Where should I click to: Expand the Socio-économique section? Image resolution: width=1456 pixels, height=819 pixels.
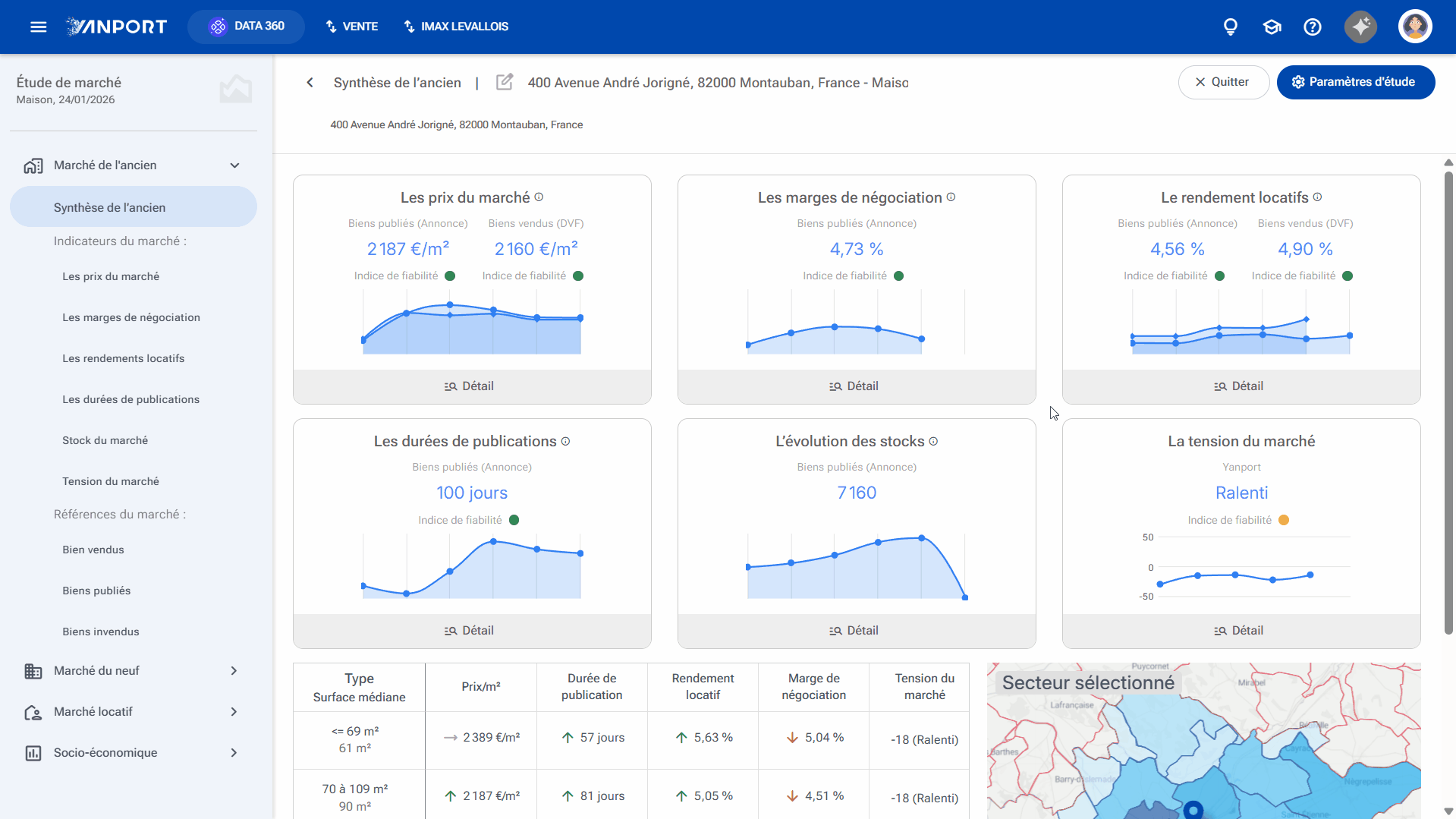click(x=234, y=753)
